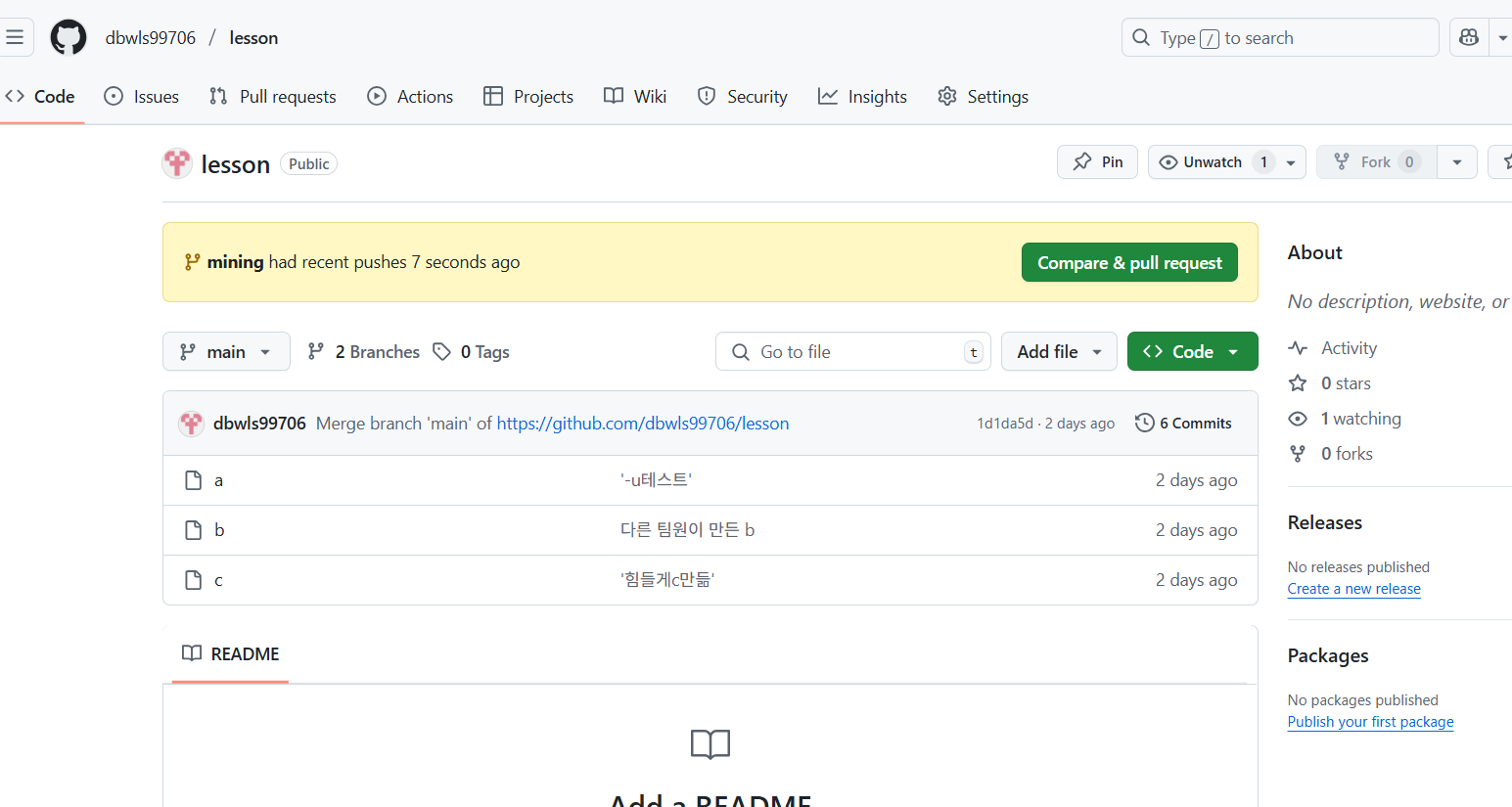Open Create a new release link
Viewport: 1512px width, 807px height.
1353,589
